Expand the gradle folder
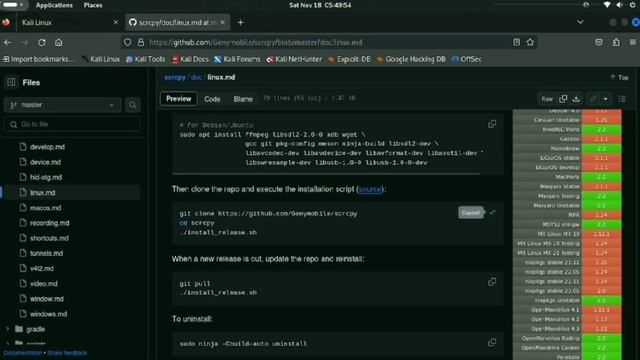 (7, 329)
